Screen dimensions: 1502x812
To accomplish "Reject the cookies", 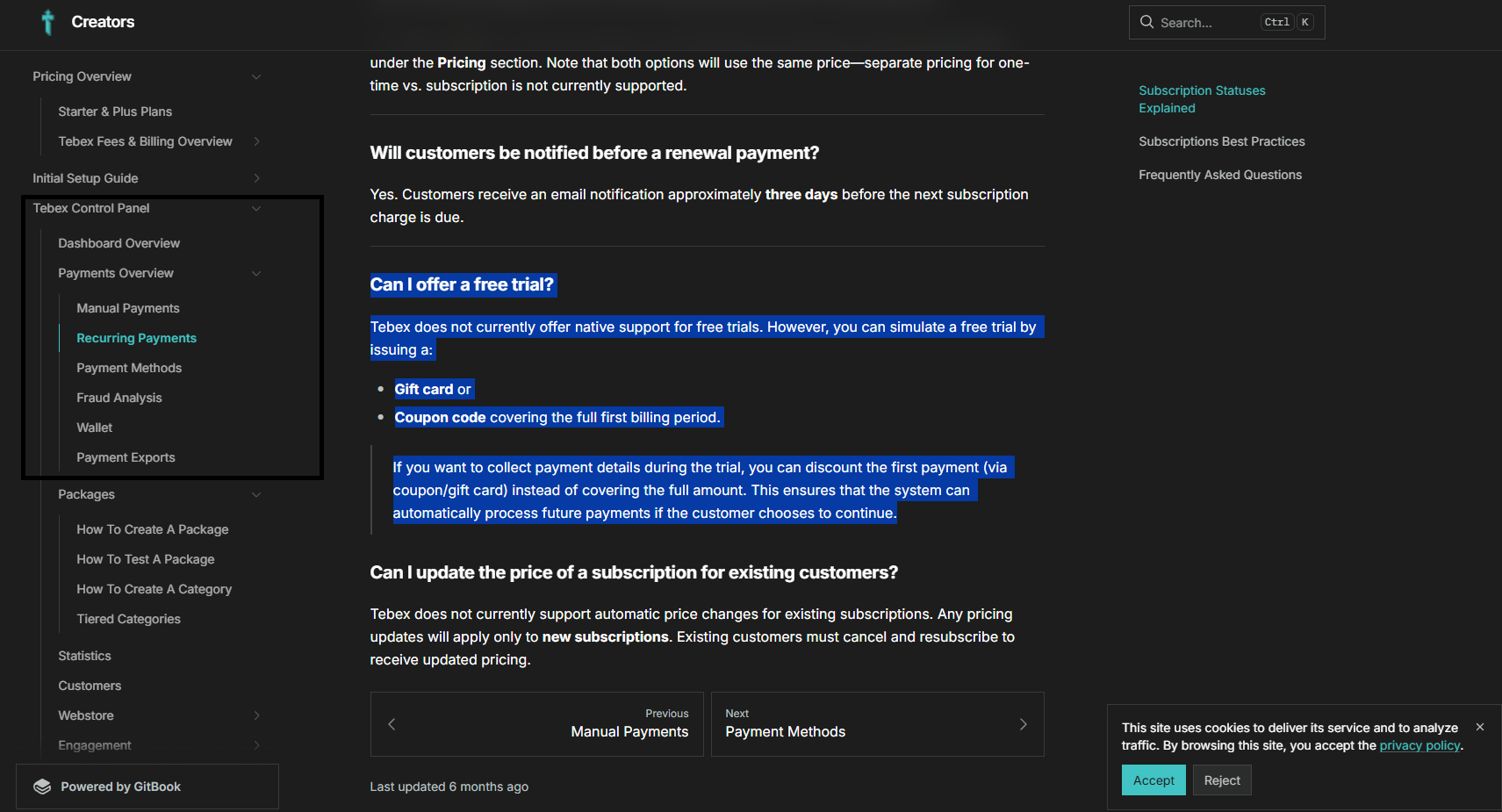I will point(1222,780).
